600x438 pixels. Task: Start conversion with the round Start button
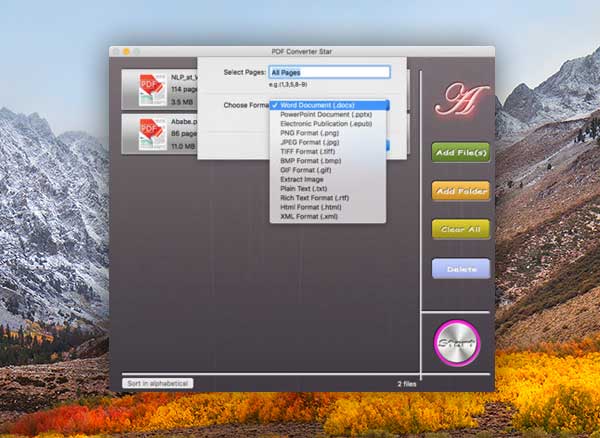pos(457,343)
